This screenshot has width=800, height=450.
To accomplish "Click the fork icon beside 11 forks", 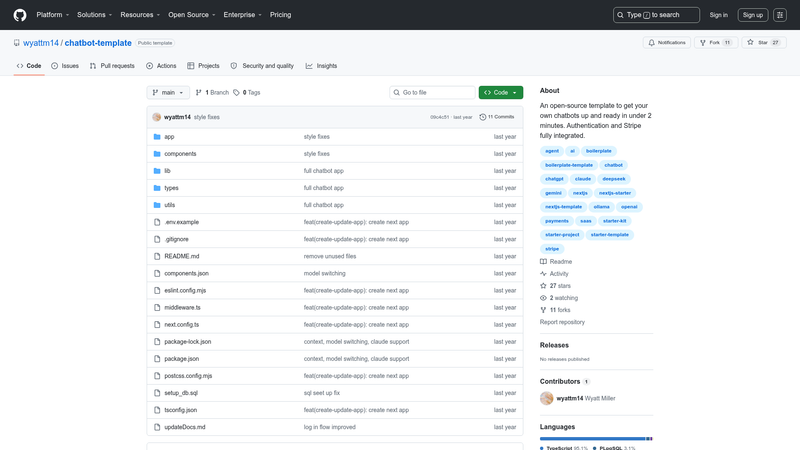I will [543, 310].
